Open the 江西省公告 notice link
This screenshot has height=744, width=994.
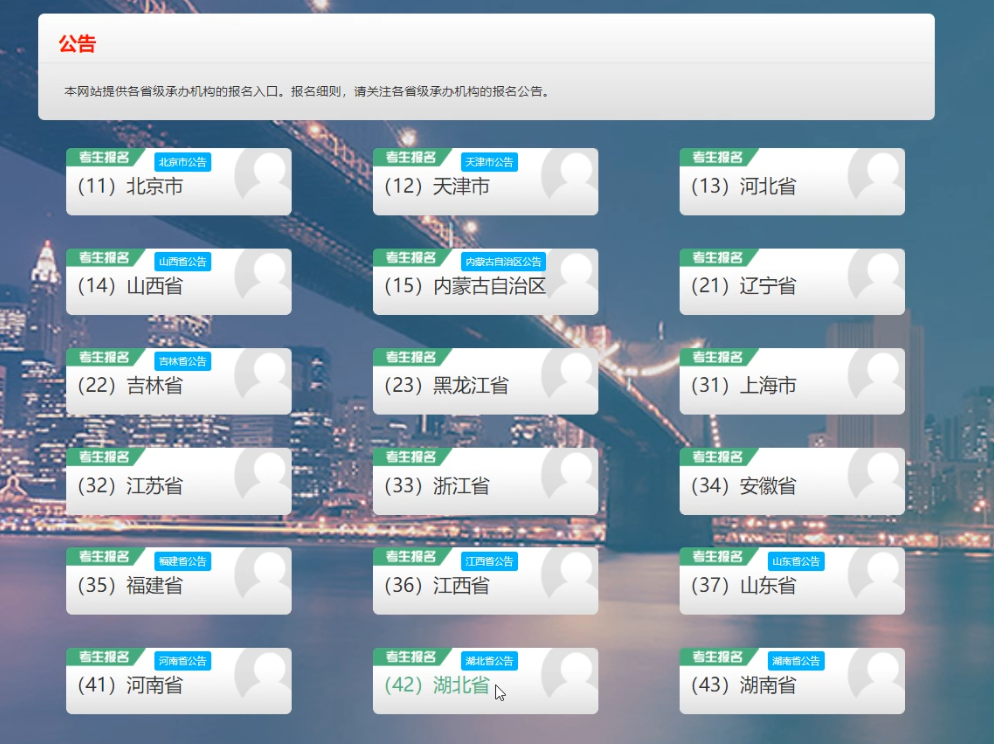(489, 561)
